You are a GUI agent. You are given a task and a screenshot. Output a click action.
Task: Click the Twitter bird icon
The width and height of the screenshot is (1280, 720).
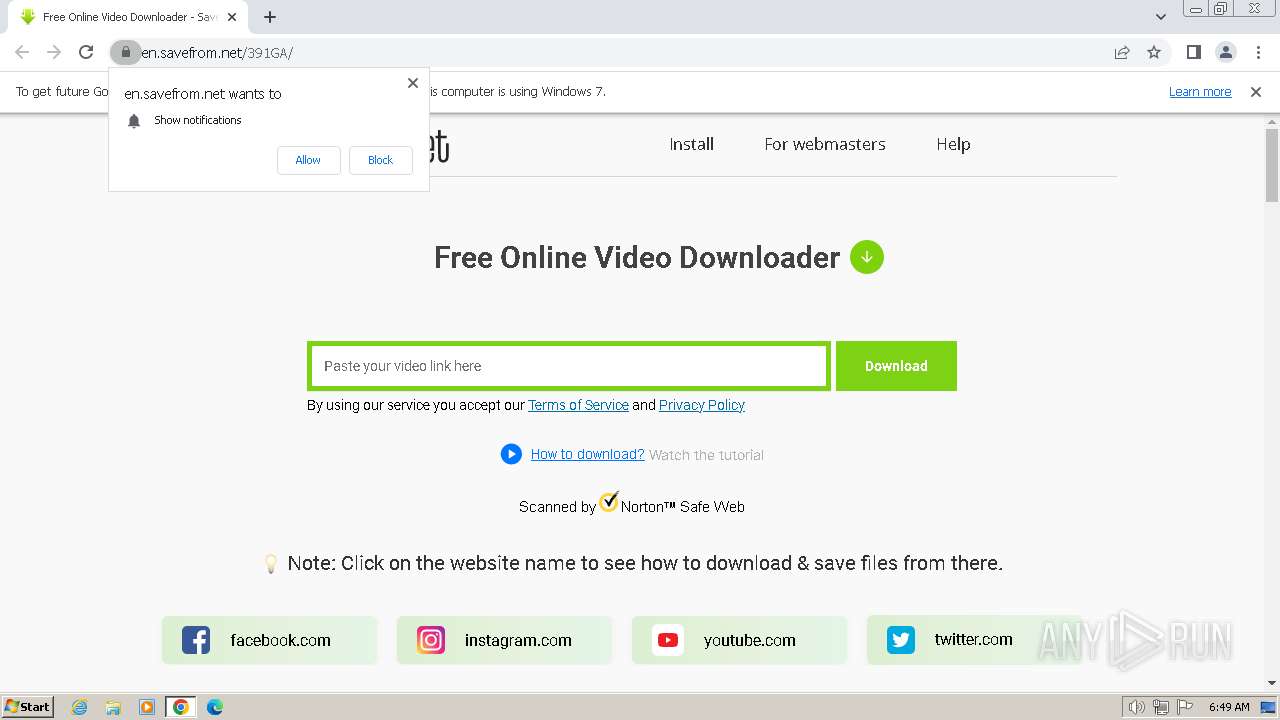901,640
